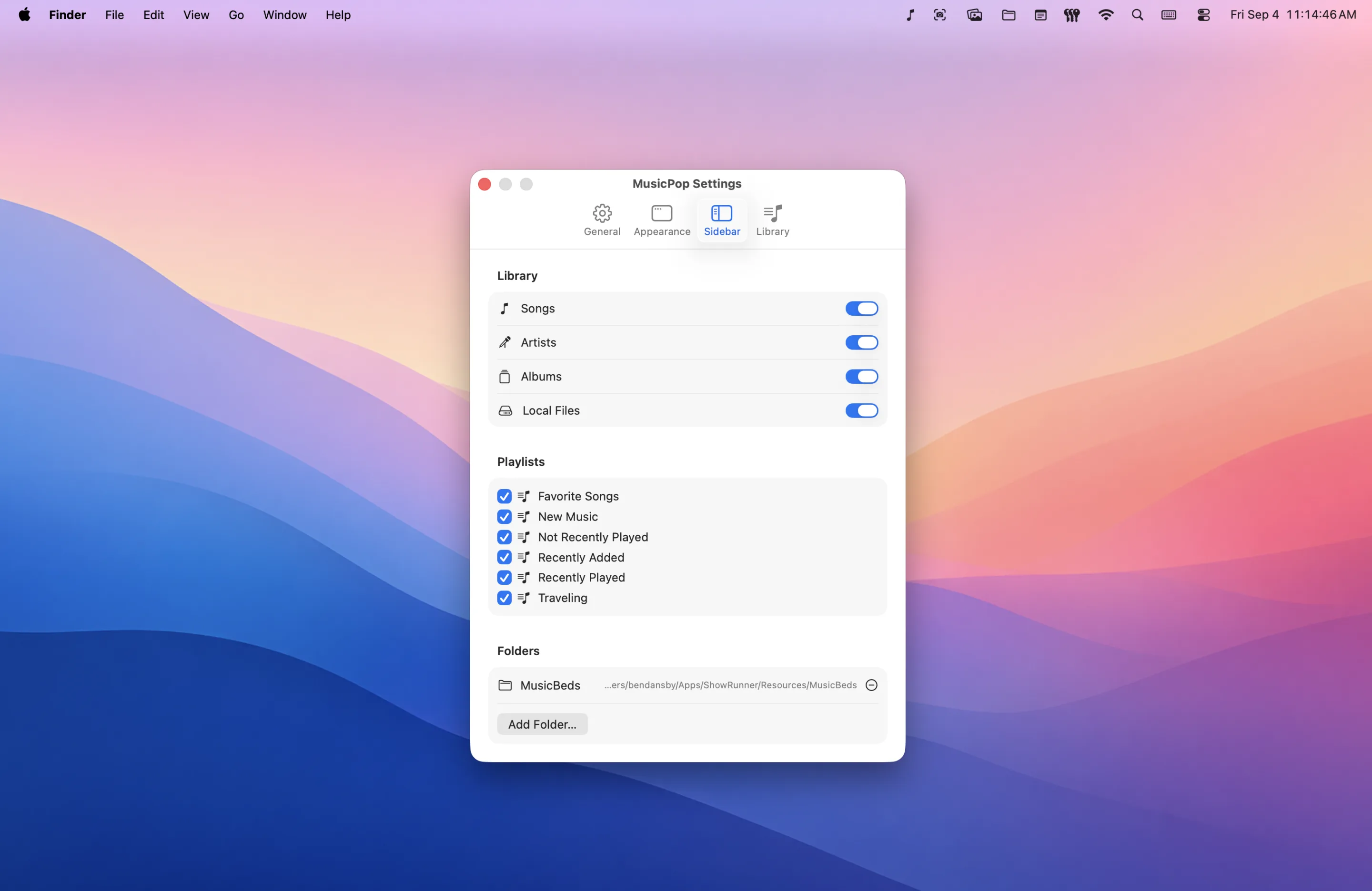
Task: Click the MusicBeds folder name
Action: pyautogui.click(x=550, y=685)
